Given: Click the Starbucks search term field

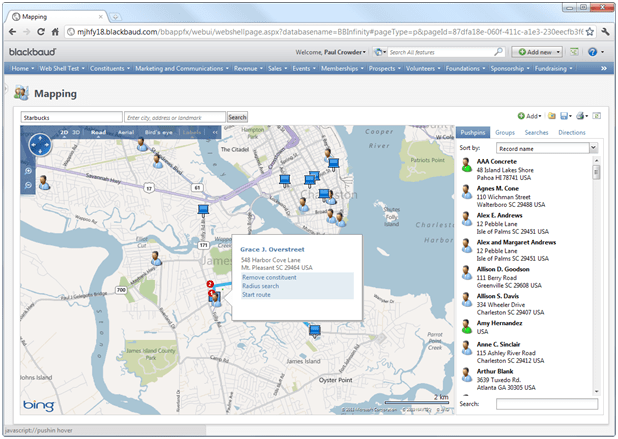Looking at the screenshot, I should (71, 117).
